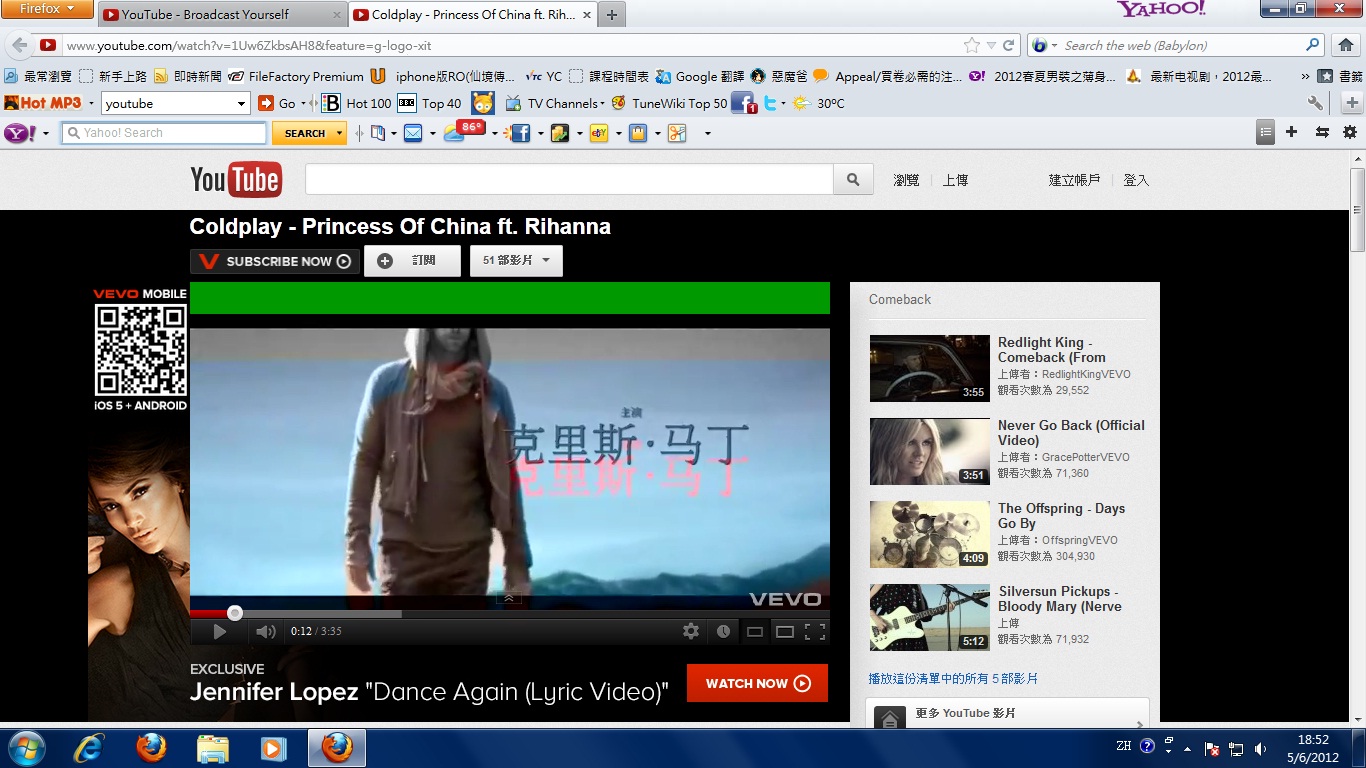
Task: Click Facebook icon in Hot MP3 toolbar
Action: [743, 103]
